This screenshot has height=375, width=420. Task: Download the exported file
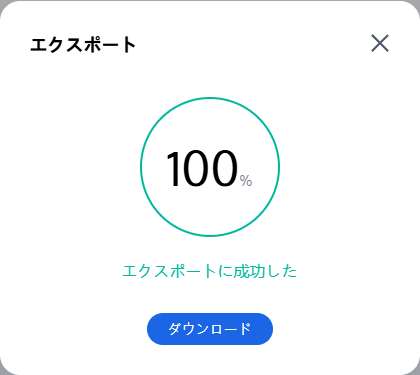coord(210,329)
